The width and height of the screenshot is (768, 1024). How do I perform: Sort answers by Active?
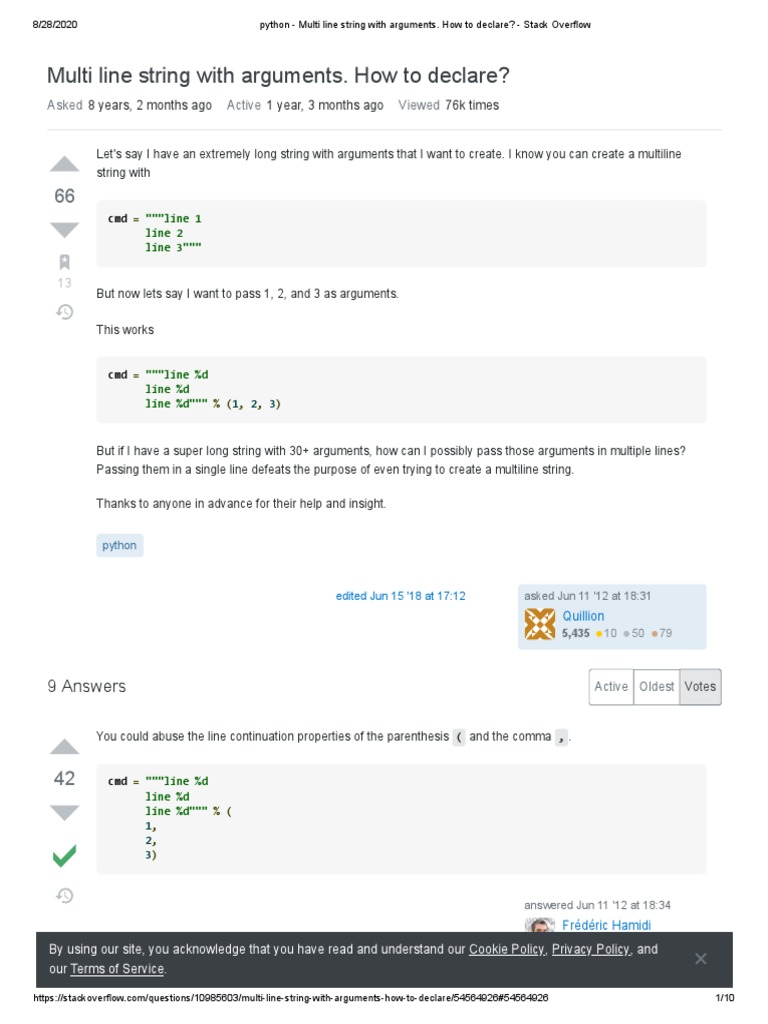pos(611,687)
